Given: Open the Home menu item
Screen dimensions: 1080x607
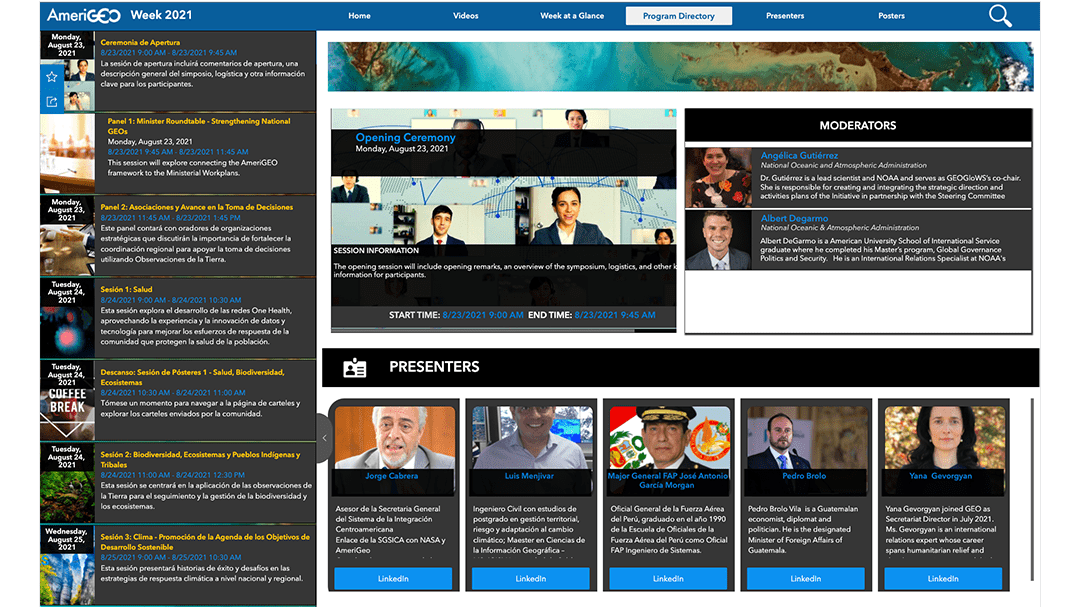Looking at the screenshot, I should 359,15.
